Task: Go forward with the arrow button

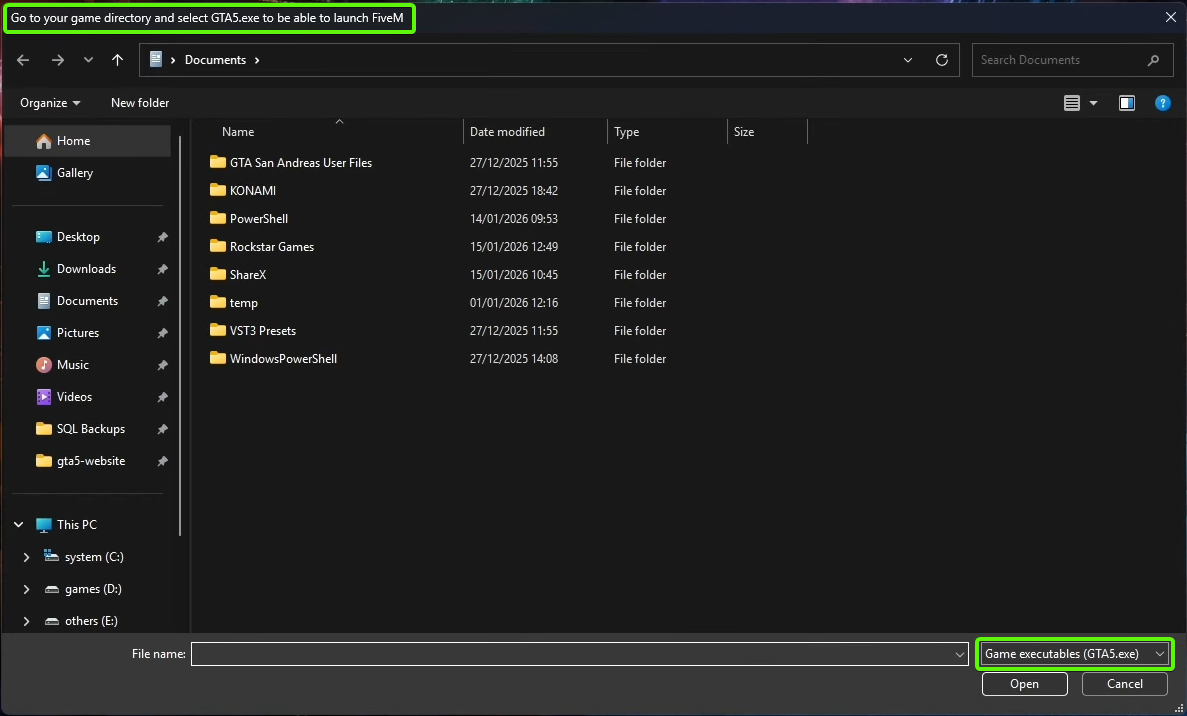Action: [x=58, y=60]
